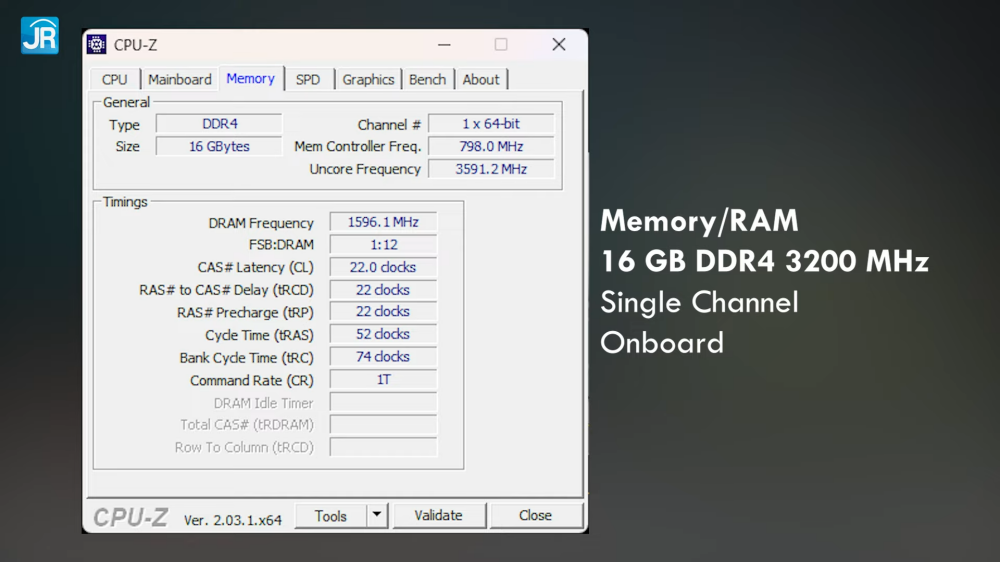The height and width of the screenshot is (562, 1000).
Task: Click the JR logo in the corner
Action: pos(40,36)
